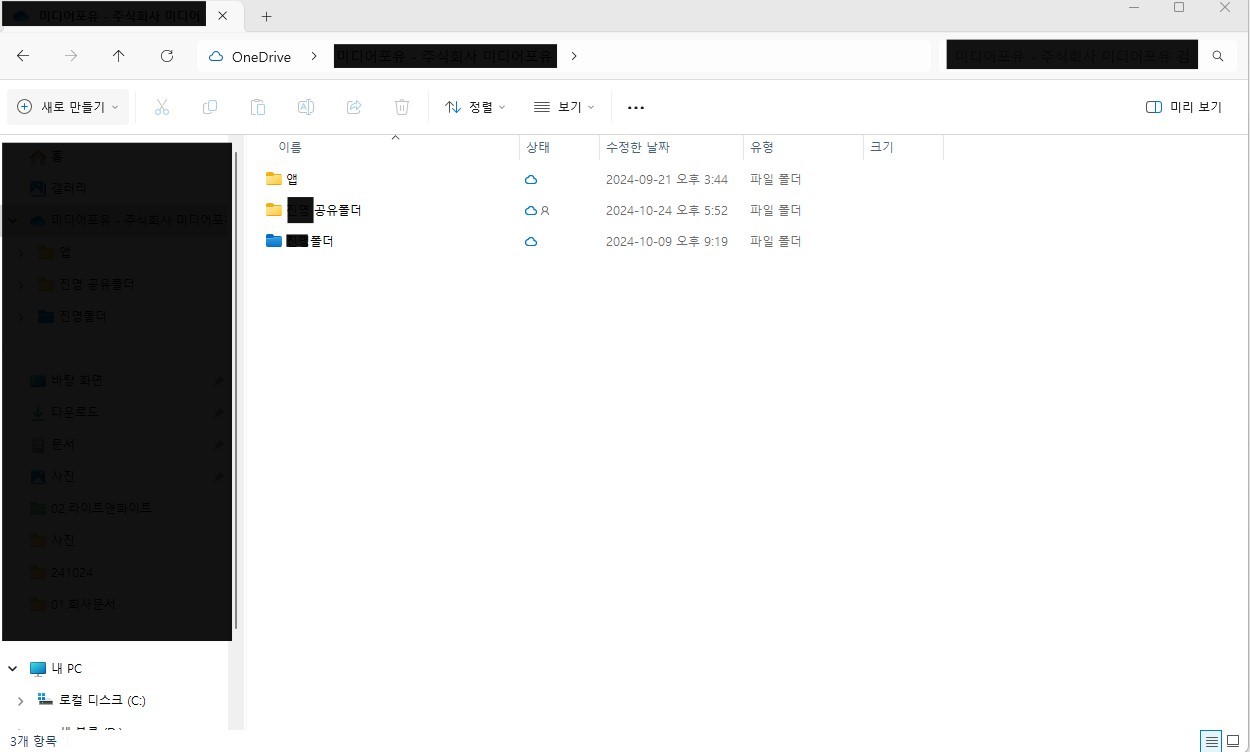
Task: Go up one folder level
Action: (119, 56)
